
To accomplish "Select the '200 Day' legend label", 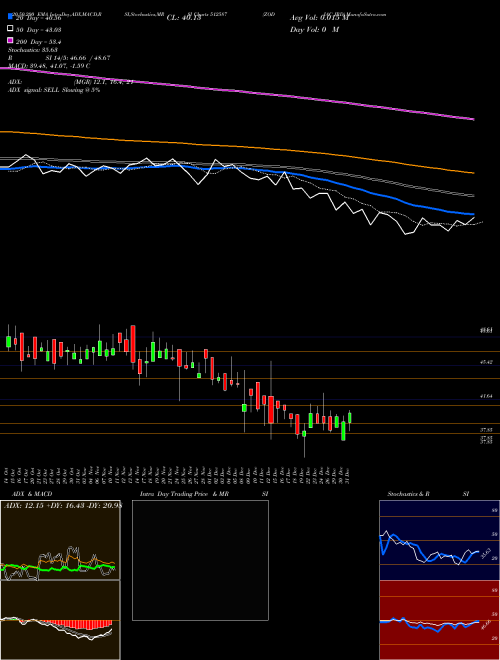I will (x=38, y=42).
